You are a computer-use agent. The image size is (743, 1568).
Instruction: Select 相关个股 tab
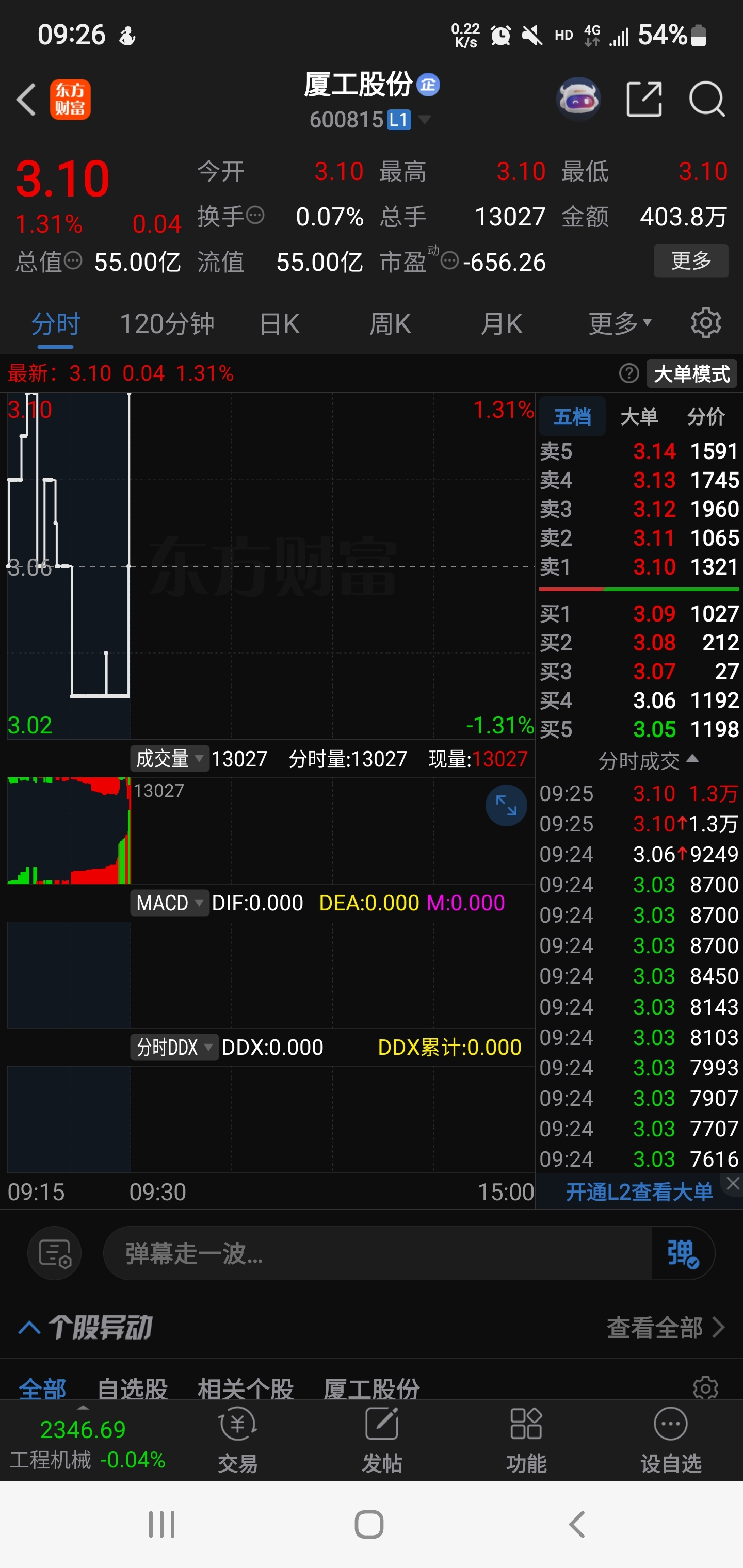(x=246, y=1389)
